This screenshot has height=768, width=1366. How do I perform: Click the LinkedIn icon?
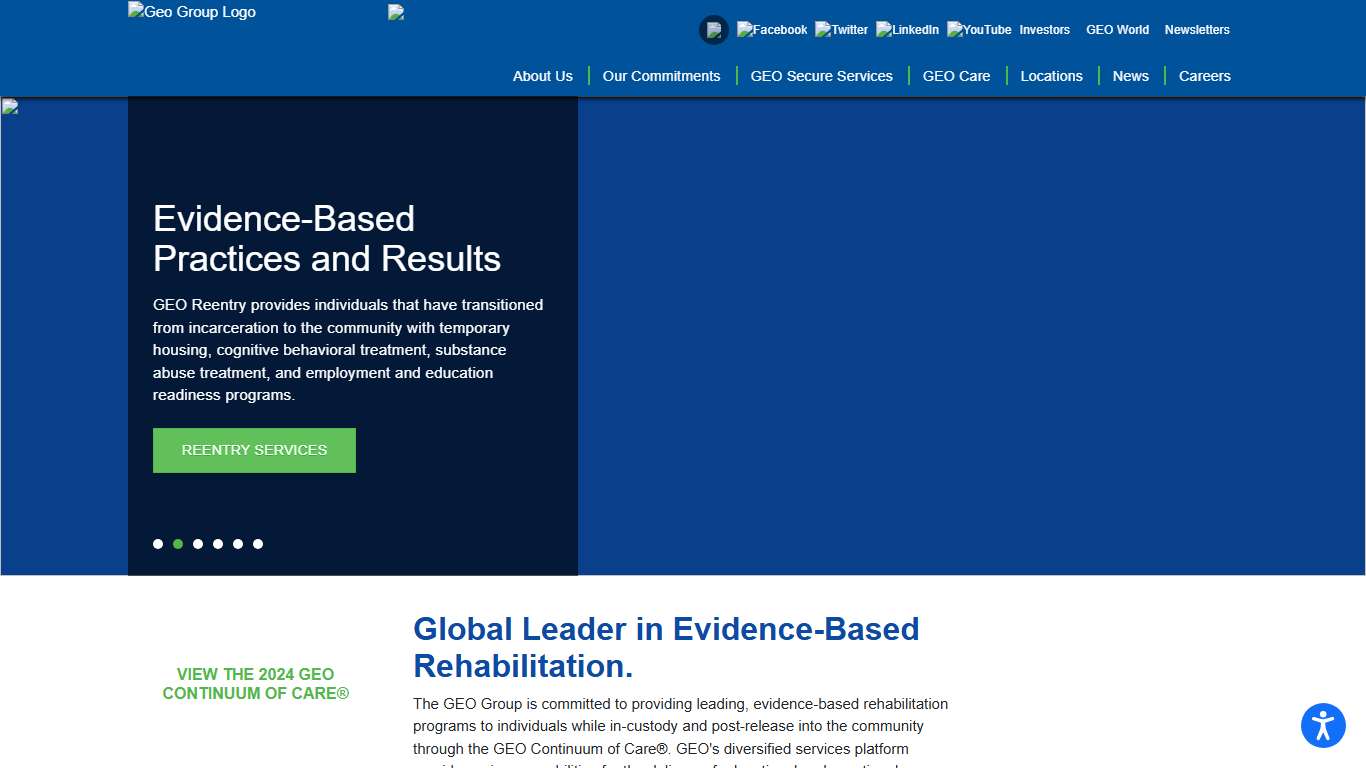pos(907,29)
